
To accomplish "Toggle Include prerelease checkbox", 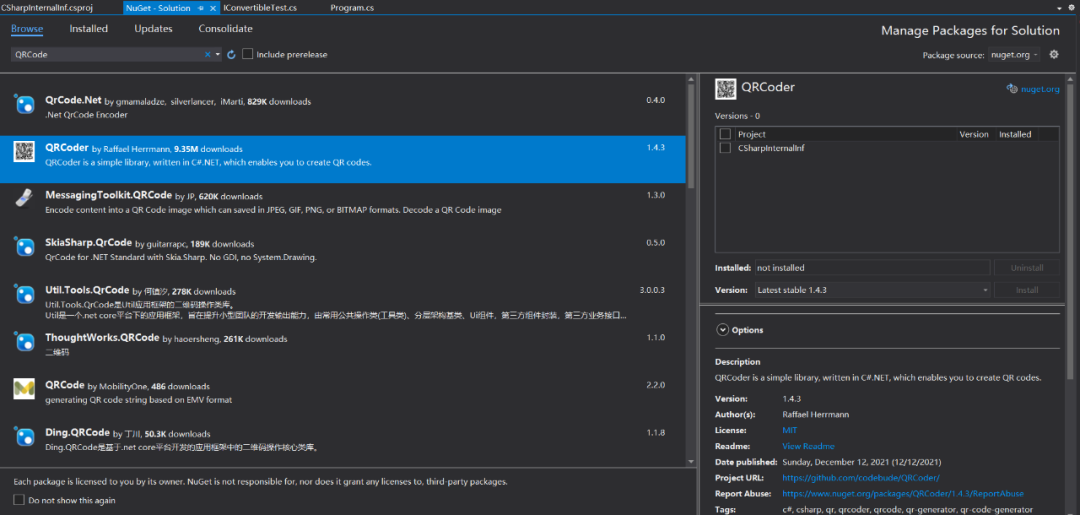I will [247, 54].
